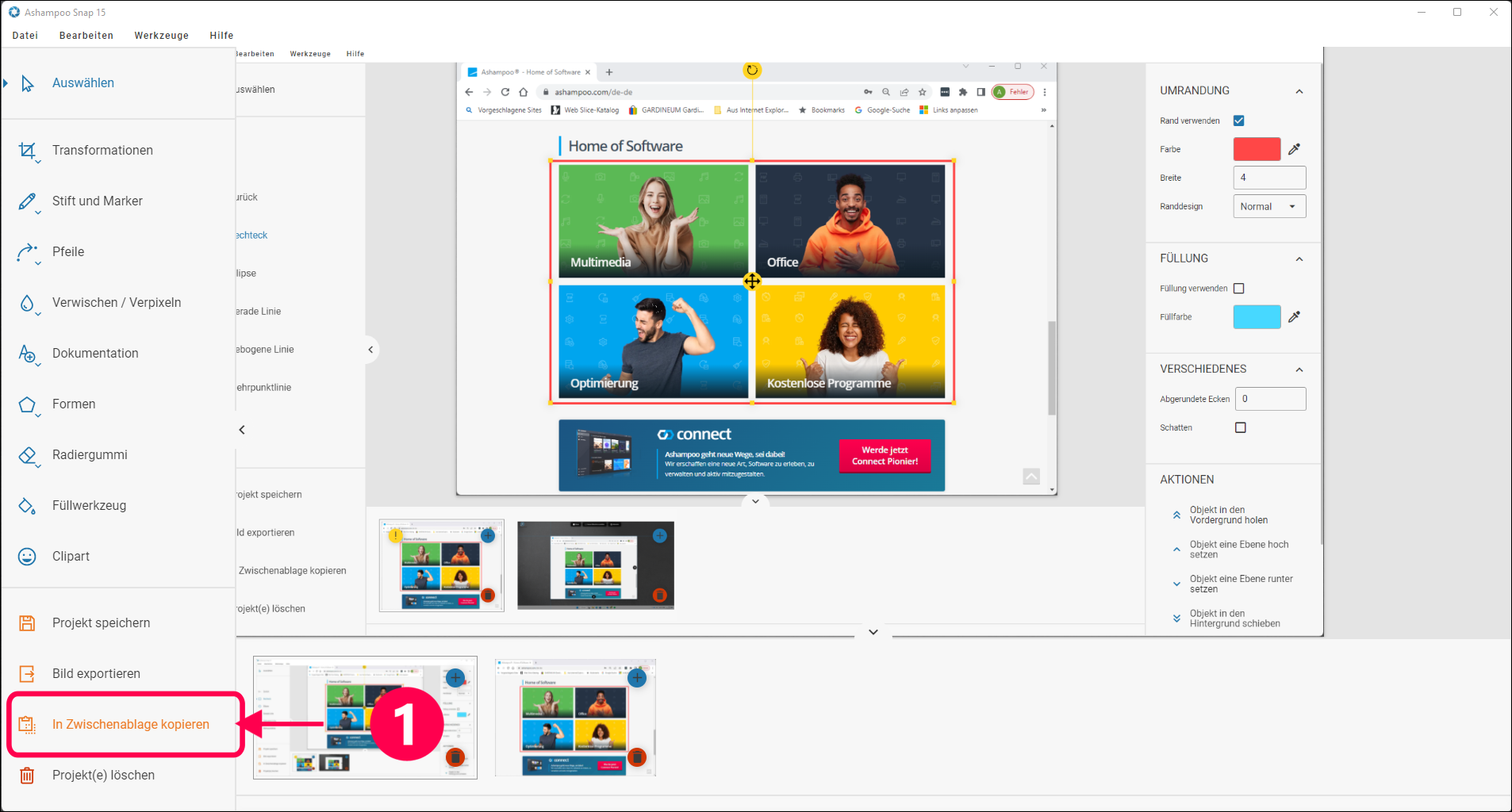Open the Transformationen crop tool
The image size is (1512, 812).
pyautogui.click(x=28, y=151)
